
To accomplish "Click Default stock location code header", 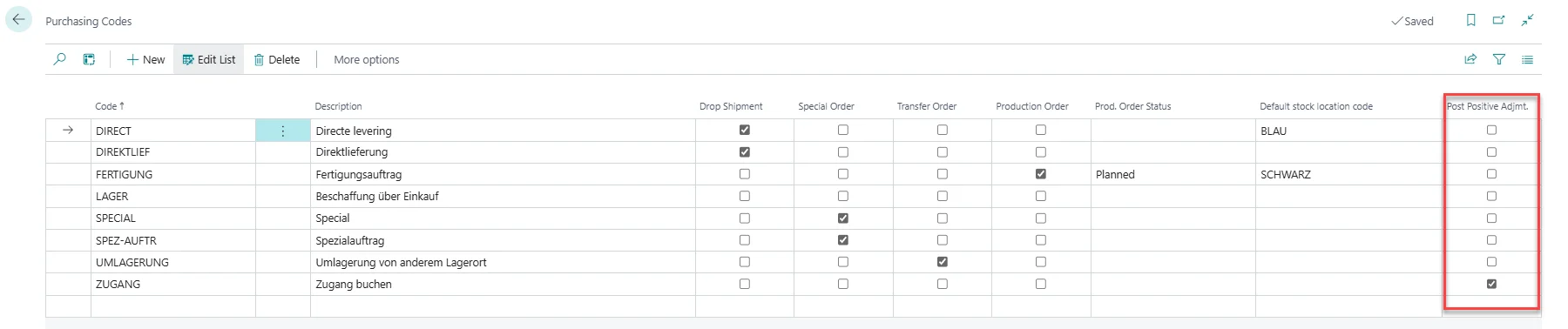I will [x=1316, y=106].
